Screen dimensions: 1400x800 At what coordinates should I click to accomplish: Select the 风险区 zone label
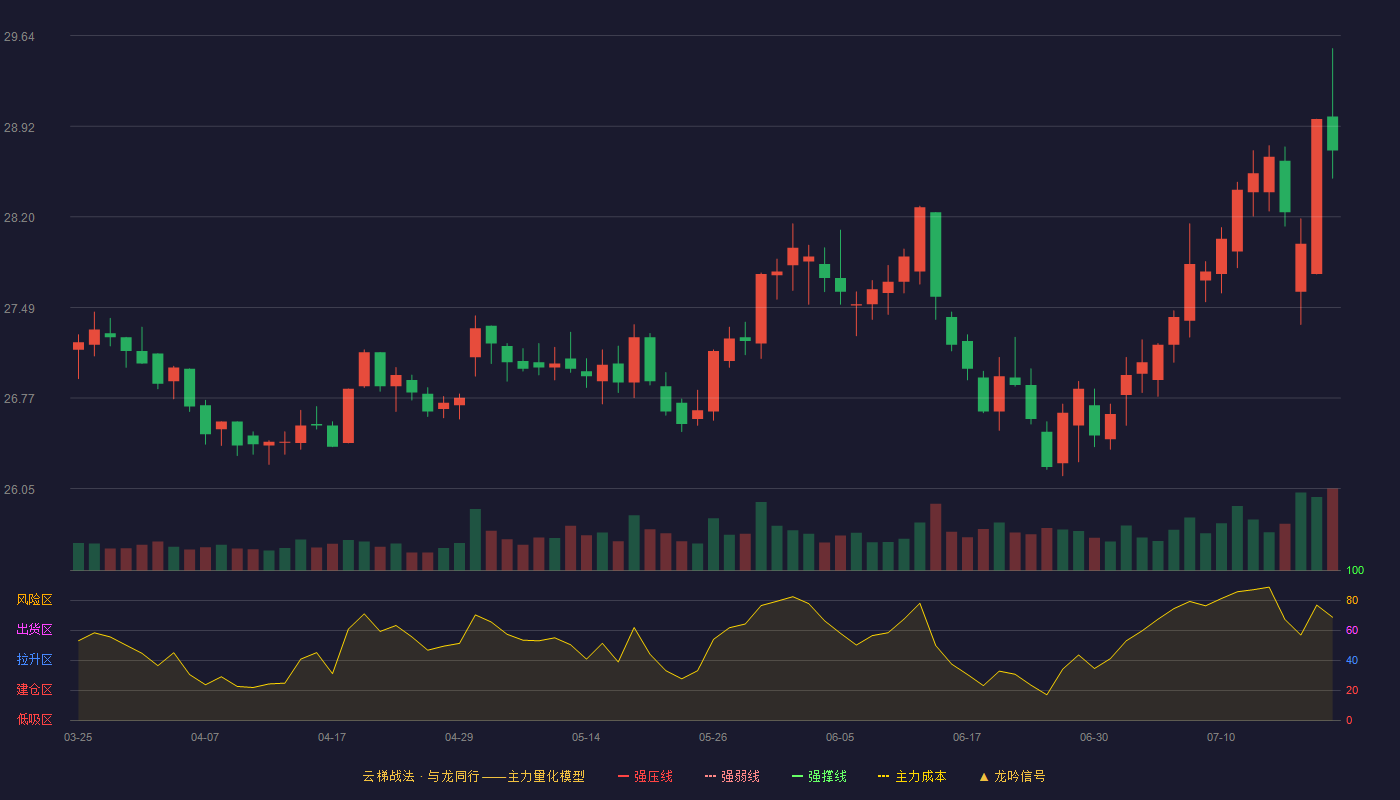[34, 600]
